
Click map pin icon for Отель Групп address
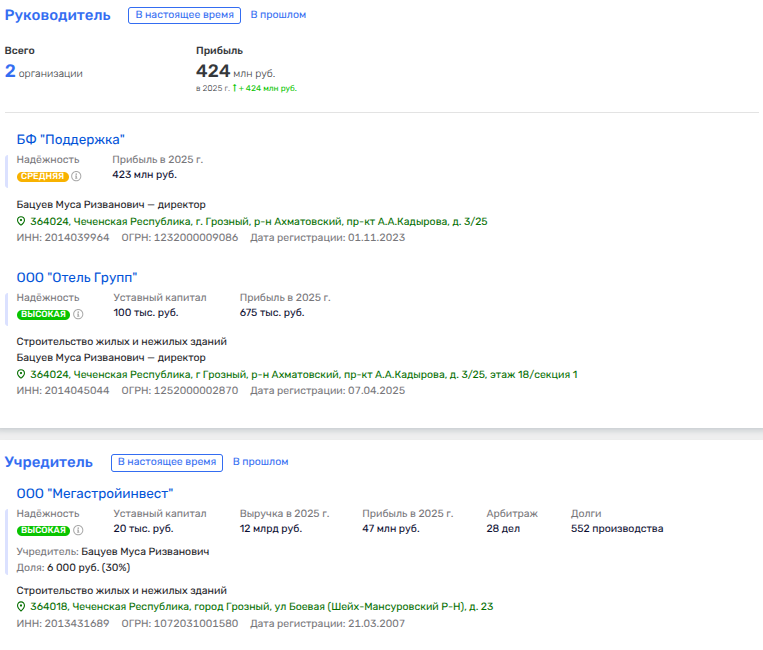coord(21,375)
